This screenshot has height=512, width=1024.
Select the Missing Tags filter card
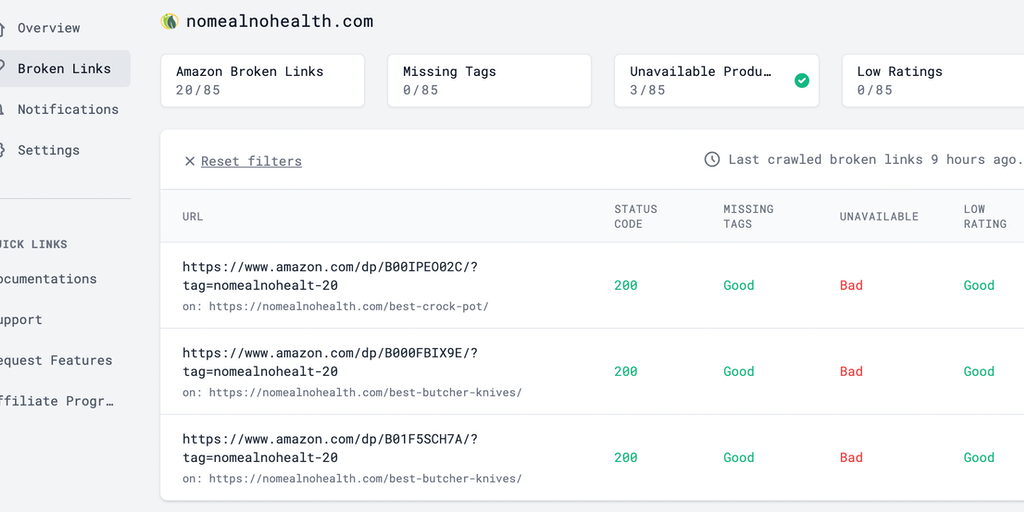(489, 80)
